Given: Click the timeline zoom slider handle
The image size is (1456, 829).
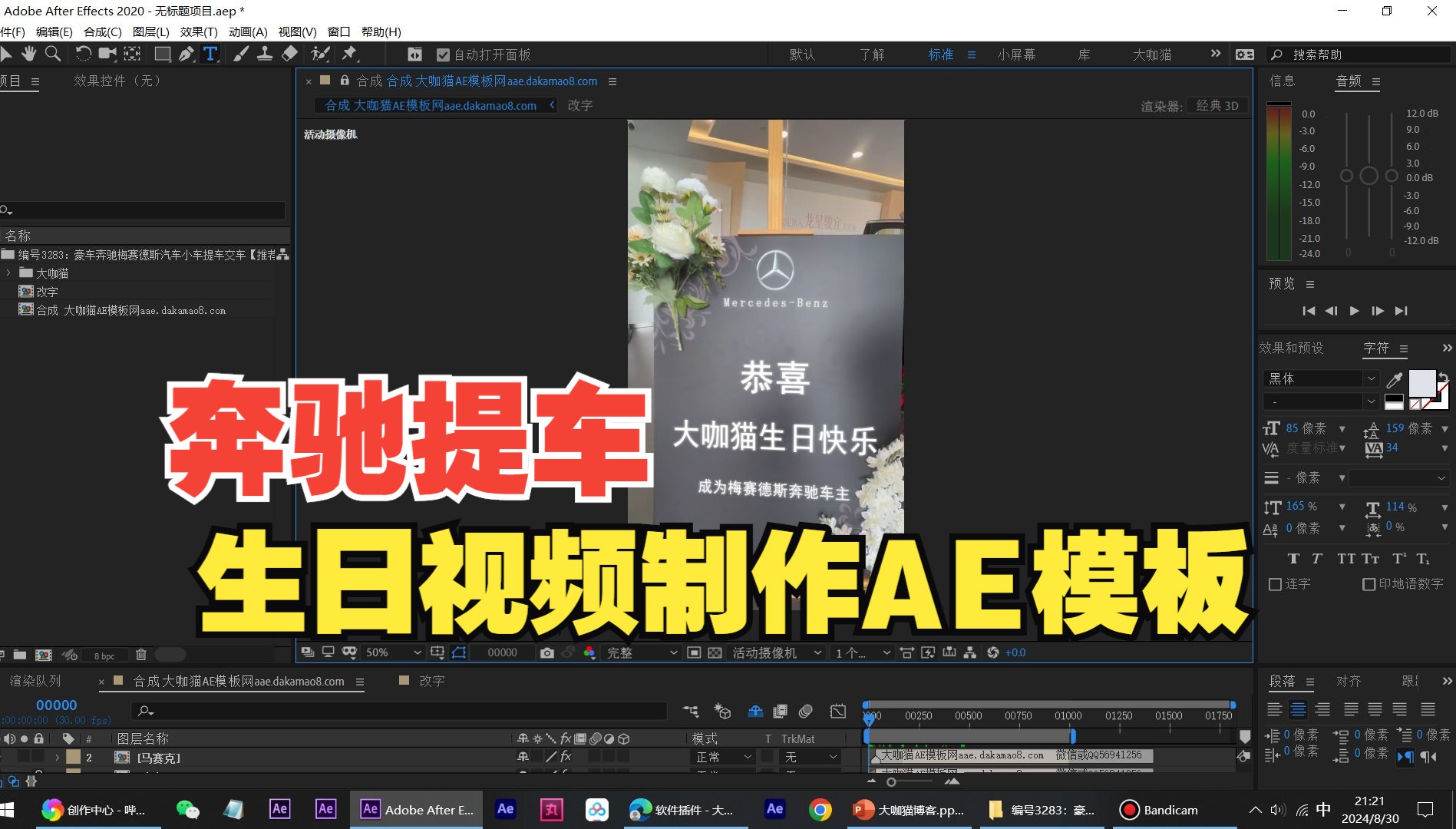Looking at the screenshot, I should pyautogui.click(x=891, y=782).
